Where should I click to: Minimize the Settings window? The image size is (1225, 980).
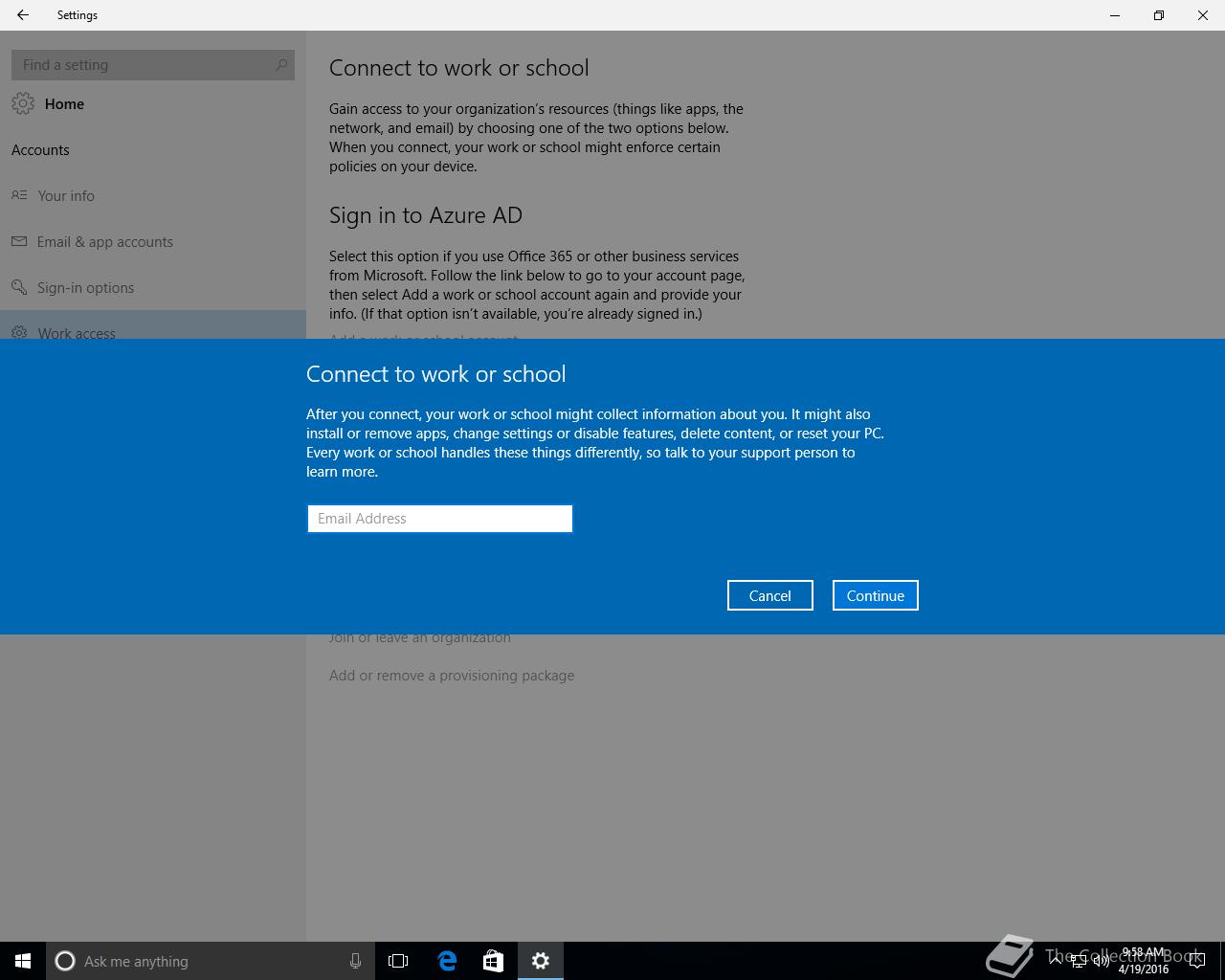point(1115,15)
